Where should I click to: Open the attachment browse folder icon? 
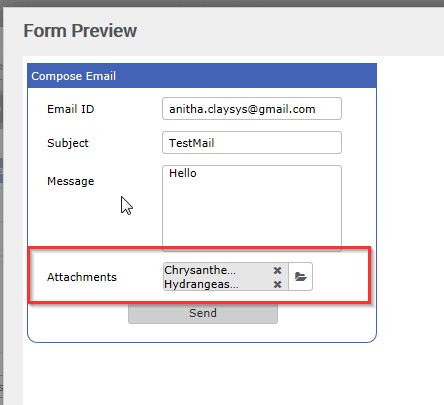[300, 277]
